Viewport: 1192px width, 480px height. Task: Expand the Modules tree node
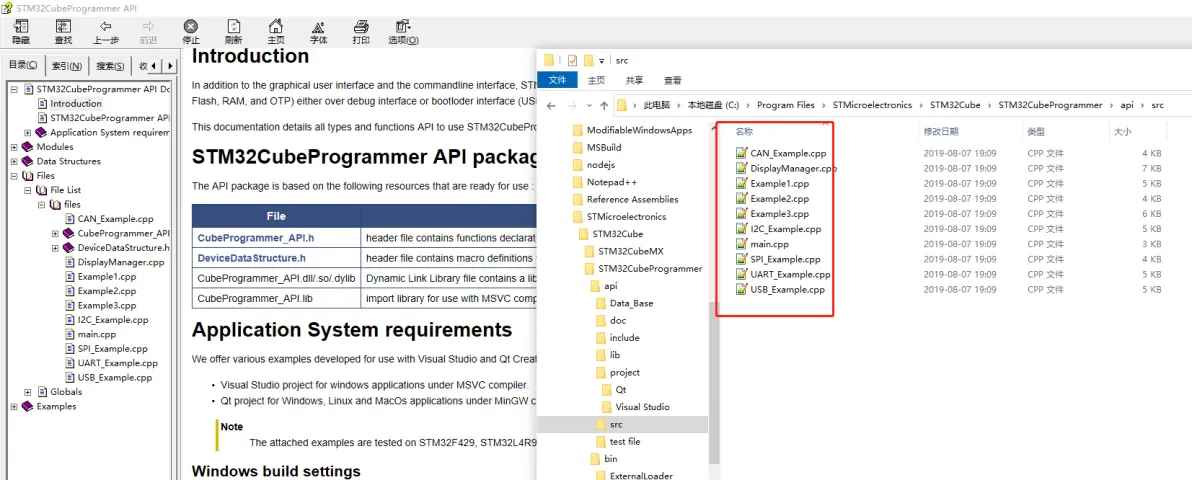pos(14,147)
